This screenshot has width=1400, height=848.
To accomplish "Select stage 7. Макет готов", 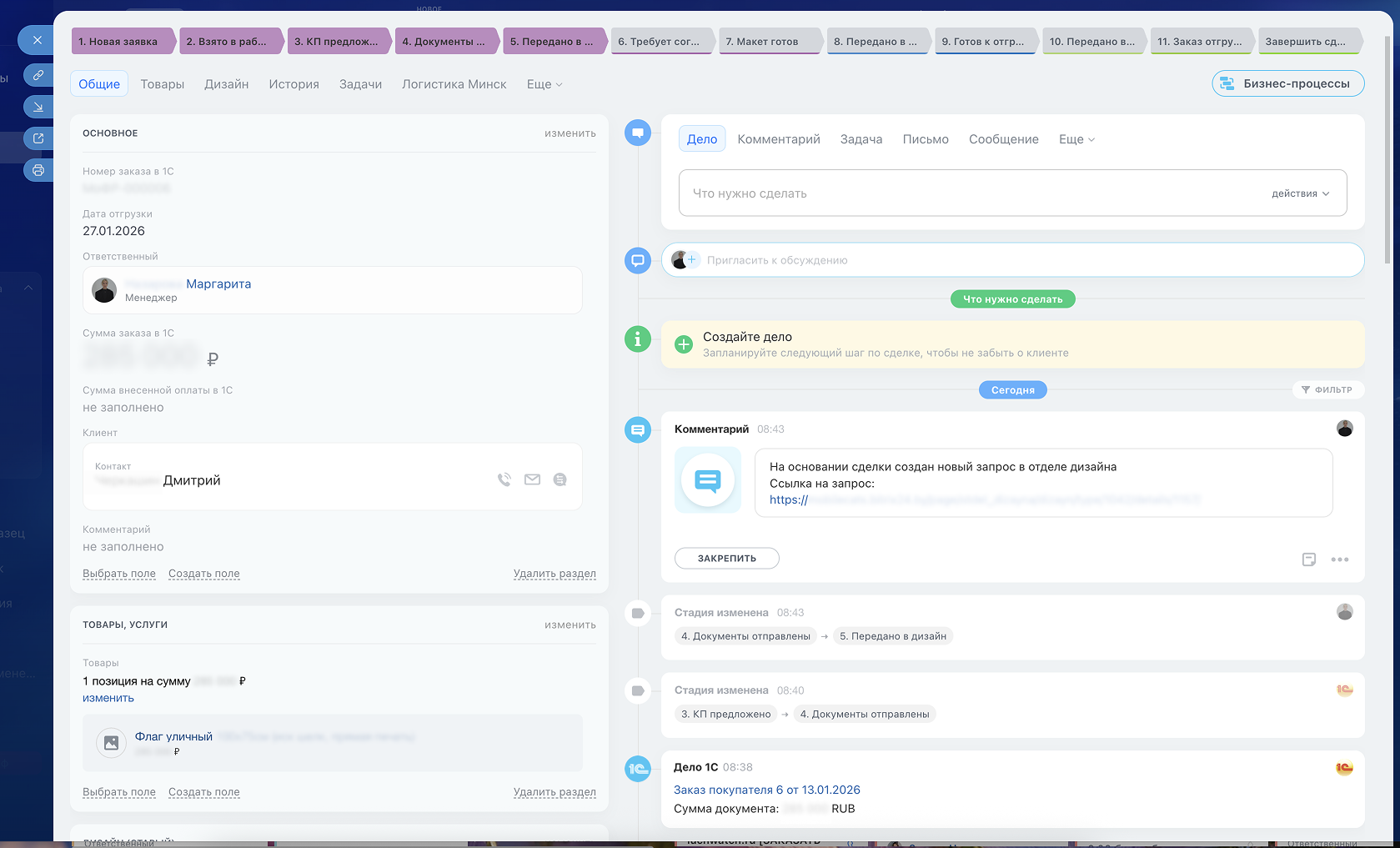I will pyautogui.click(x=770, y=41).
